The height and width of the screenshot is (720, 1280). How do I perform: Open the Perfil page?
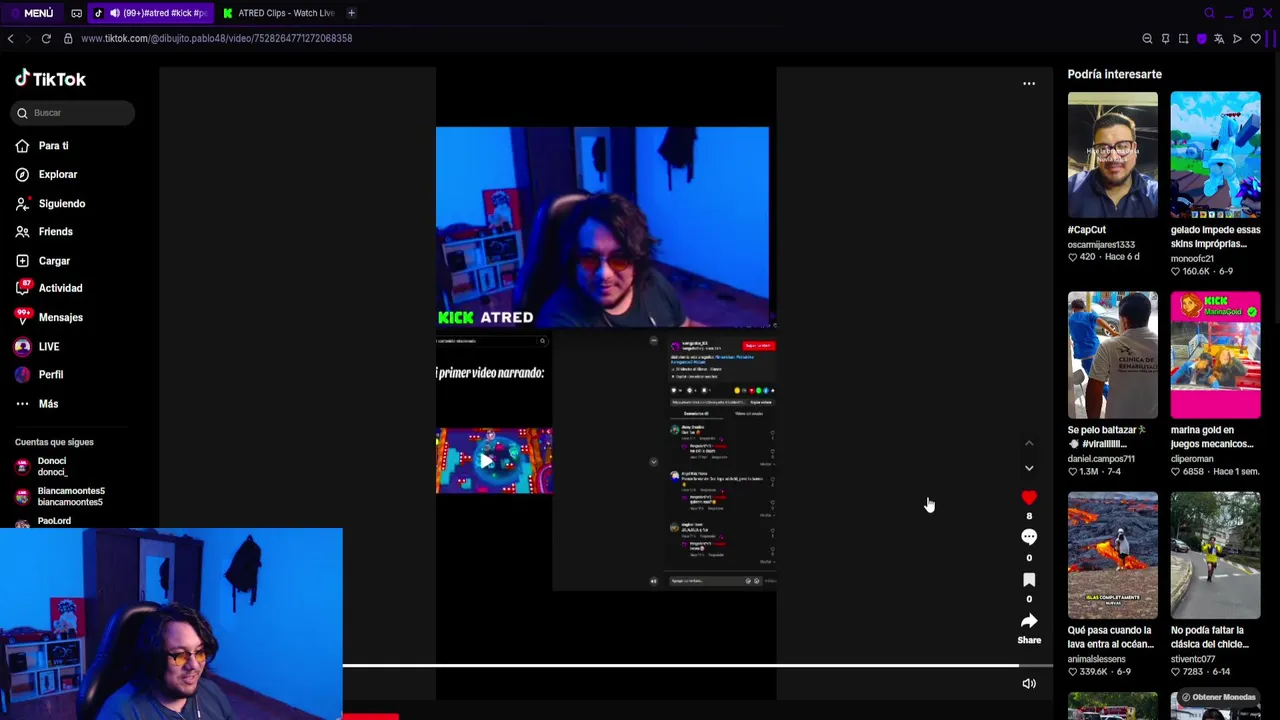pyautogui.click(x=50, y=375)
